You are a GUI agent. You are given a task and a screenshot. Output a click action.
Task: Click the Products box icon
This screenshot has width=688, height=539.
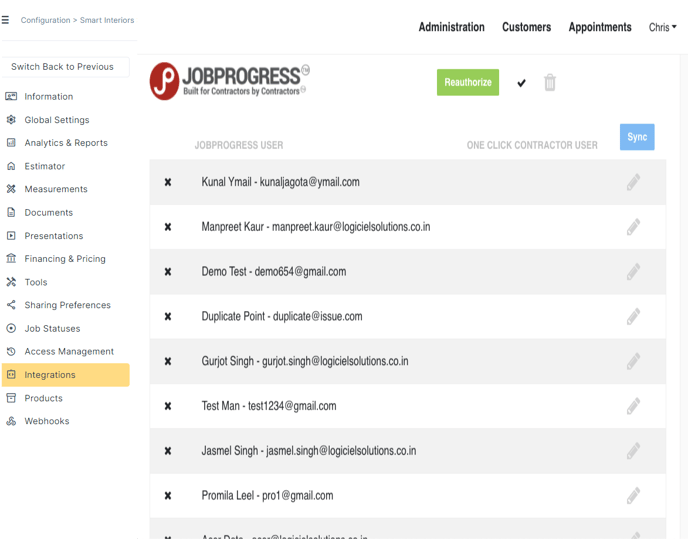coord(11,398)
